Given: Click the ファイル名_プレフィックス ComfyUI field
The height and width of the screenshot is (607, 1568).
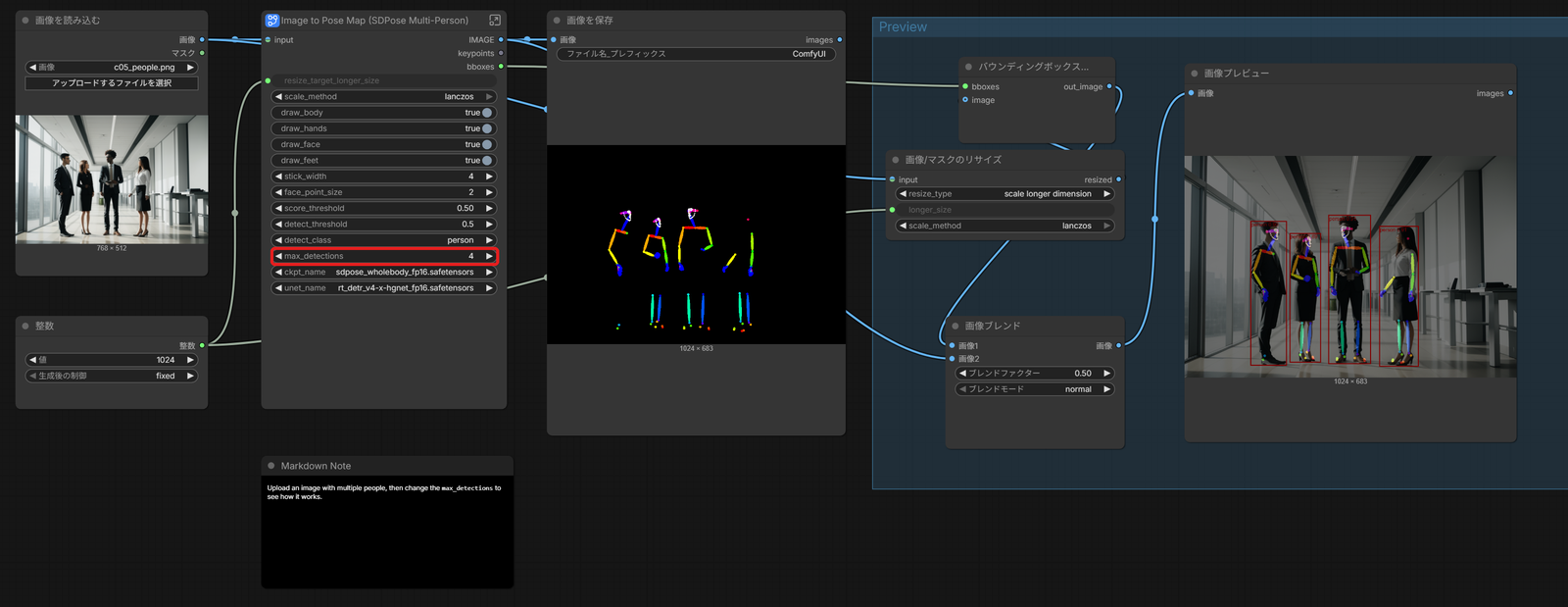Looking at the screenshot, I should coord(697,54).
